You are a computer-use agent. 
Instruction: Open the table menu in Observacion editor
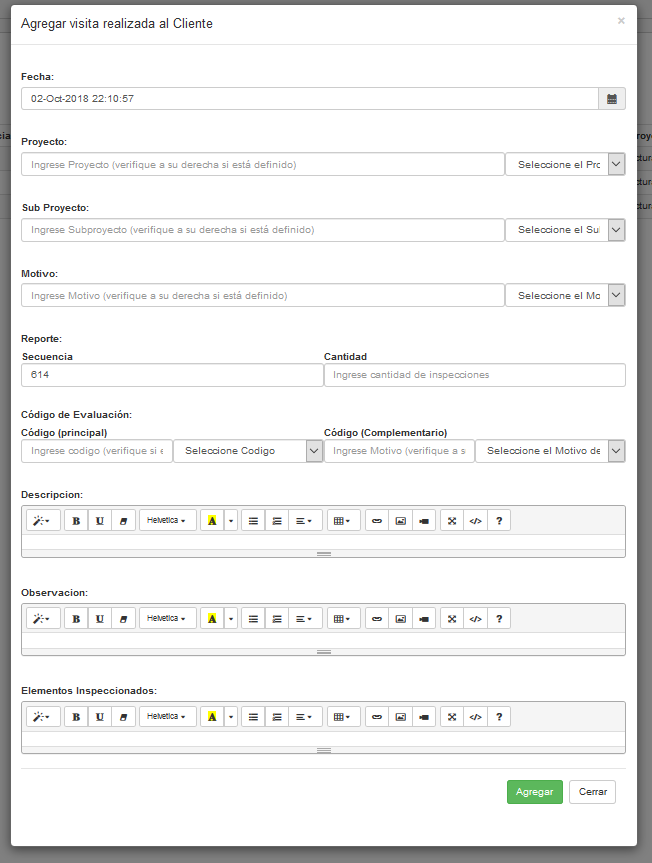coord(342,619)
